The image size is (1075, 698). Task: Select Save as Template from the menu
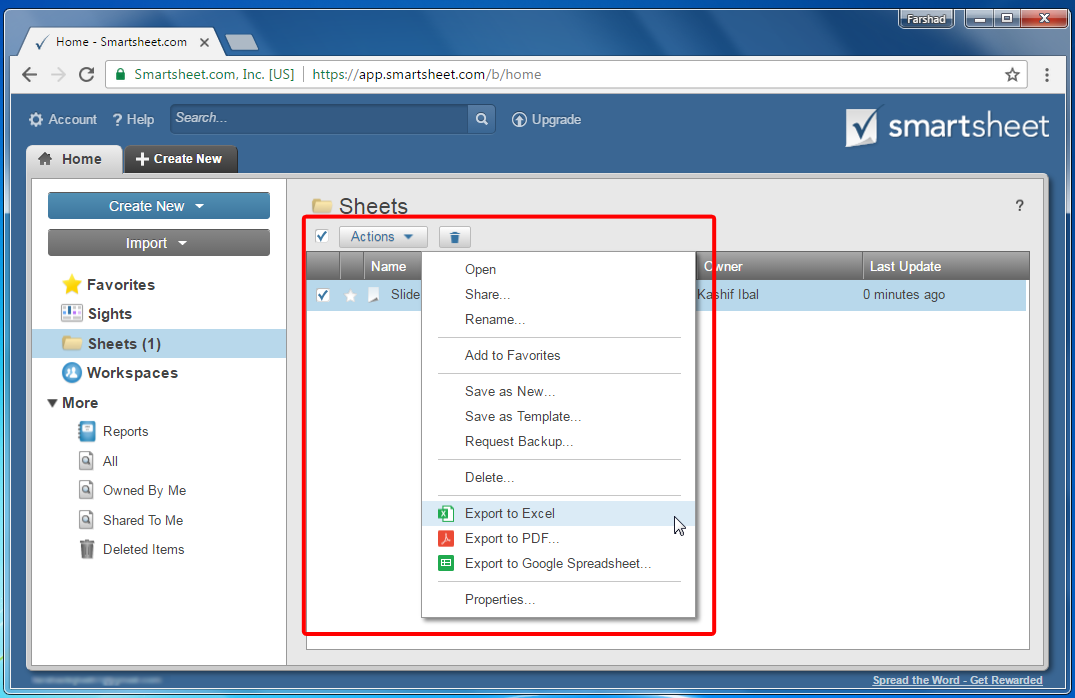521,416
